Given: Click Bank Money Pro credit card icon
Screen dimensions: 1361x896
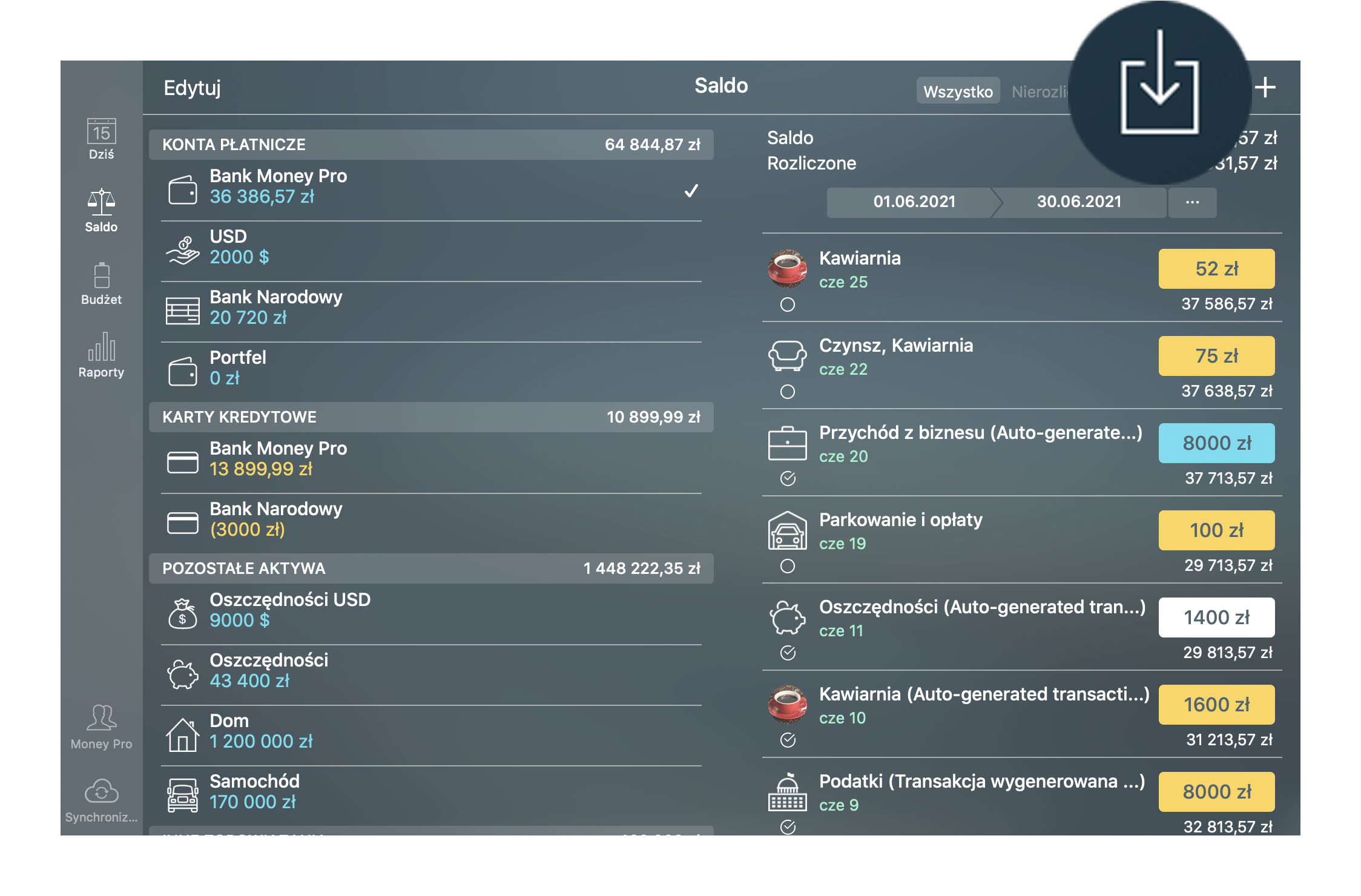Looking at the screenshot, I should (182, 463).
